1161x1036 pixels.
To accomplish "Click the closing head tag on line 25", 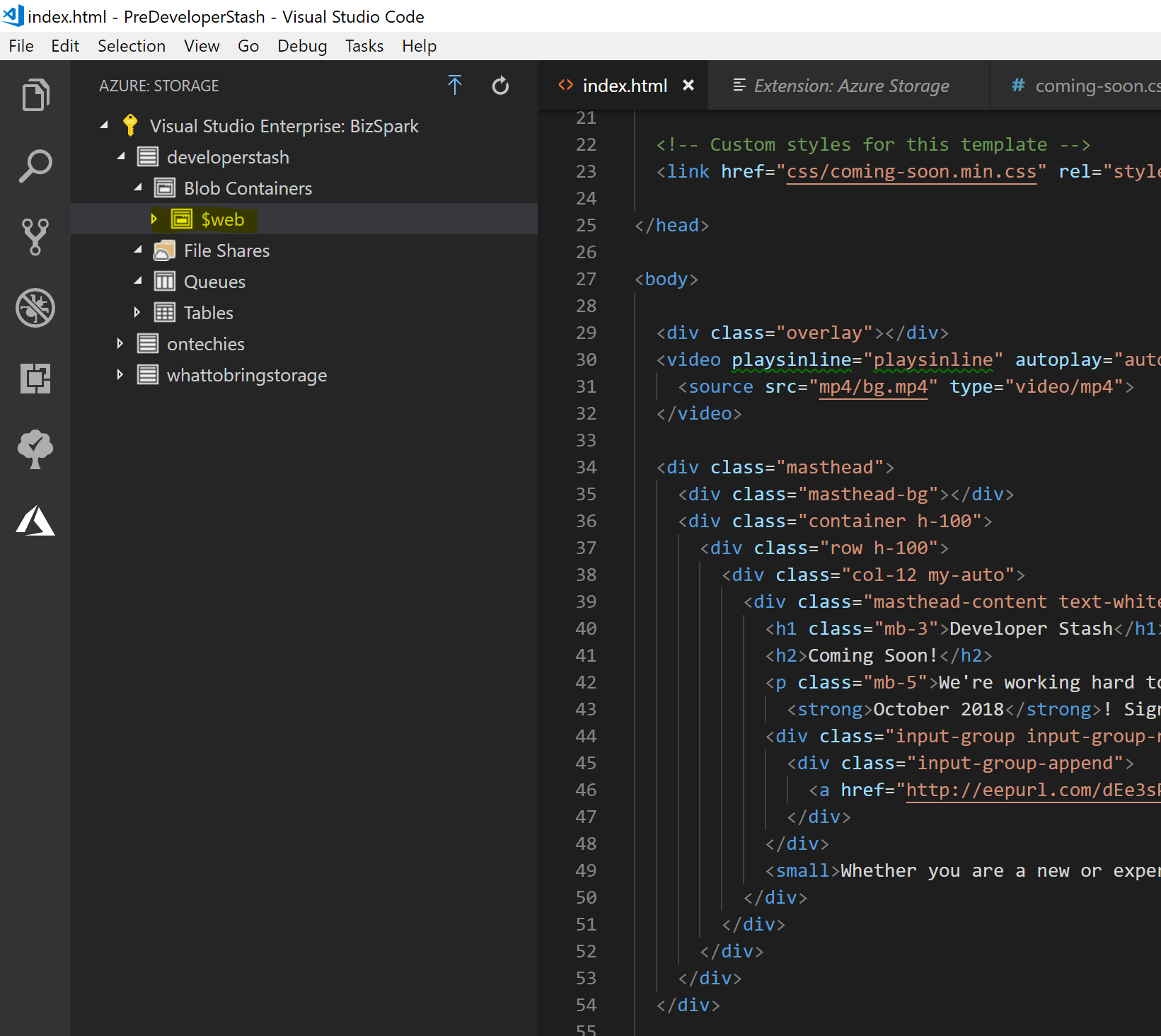I will click(672, 226).
